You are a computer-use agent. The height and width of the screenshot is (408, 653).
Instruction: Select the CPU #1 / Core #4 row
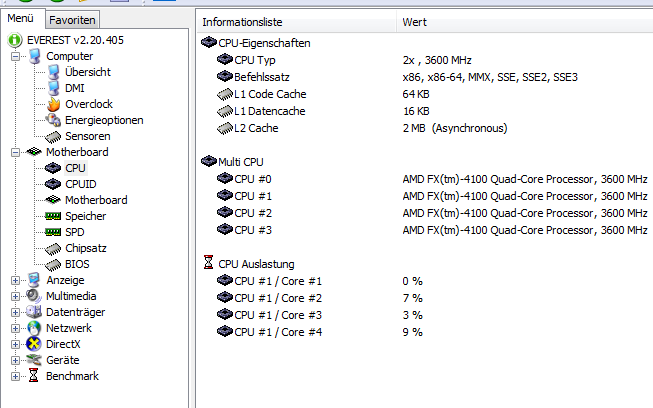click(425, 332)
